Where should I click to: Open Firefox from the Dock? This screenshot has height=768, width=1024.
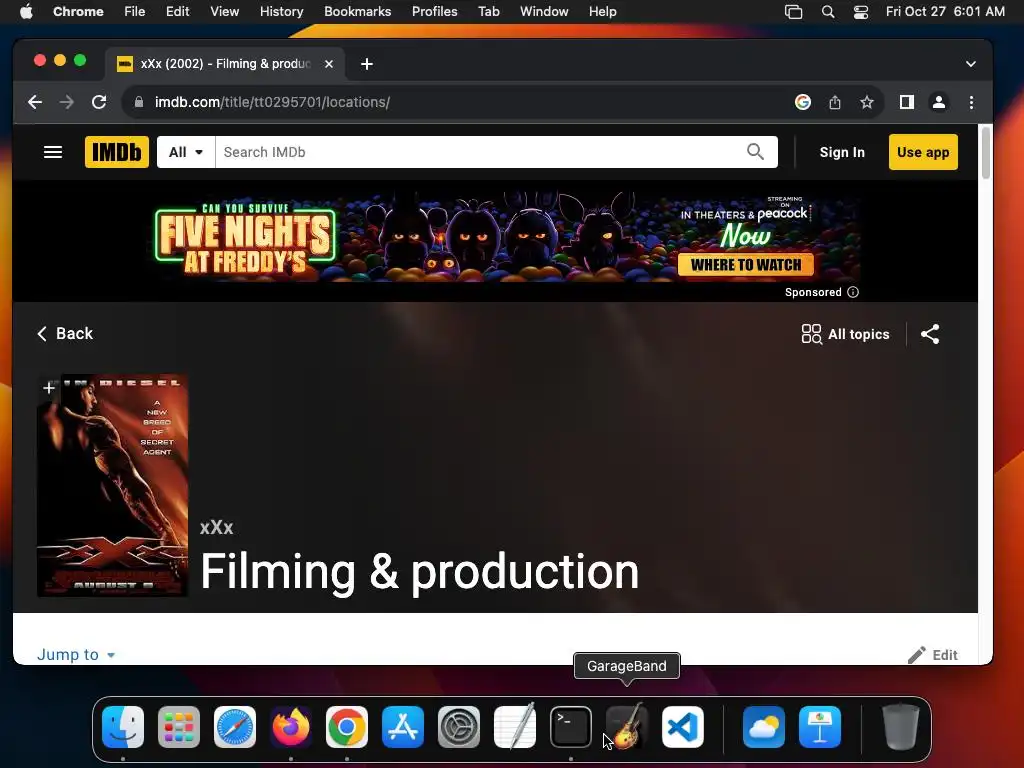[291, 726]
